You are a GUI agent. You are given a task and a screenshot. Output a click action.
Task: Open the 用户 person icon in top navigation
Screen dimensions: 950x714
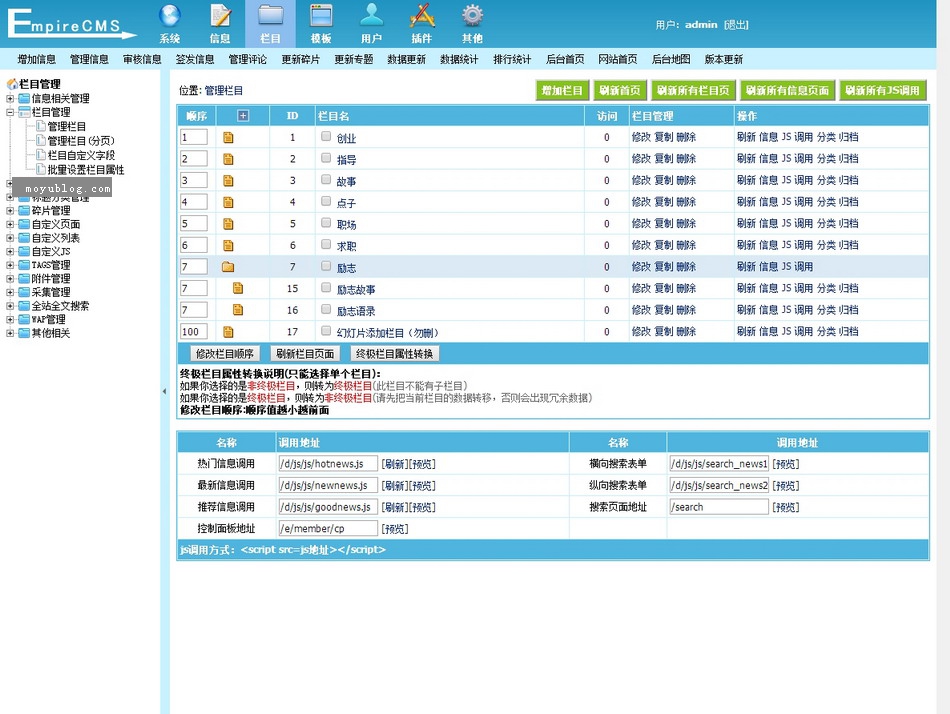click(x=371, y=16)
